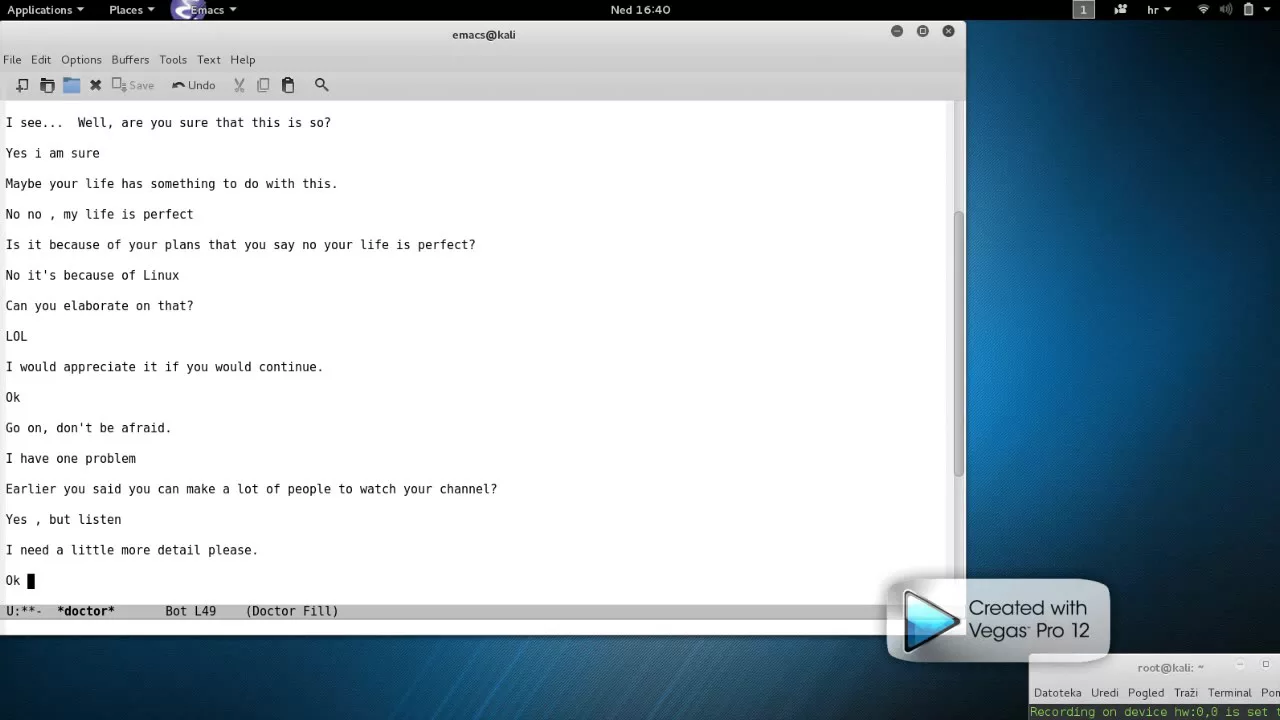Image resolution: width=1280 pixels, height=720 pixels.
Task: Open the Emacs Edit menu
Action: [41, 60]
